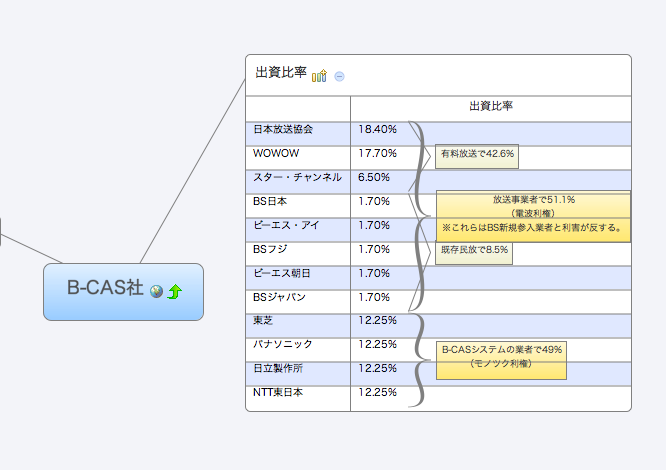Select the BSジャパン row label
This screenshot has height=470, width=666.
point(279,297)
